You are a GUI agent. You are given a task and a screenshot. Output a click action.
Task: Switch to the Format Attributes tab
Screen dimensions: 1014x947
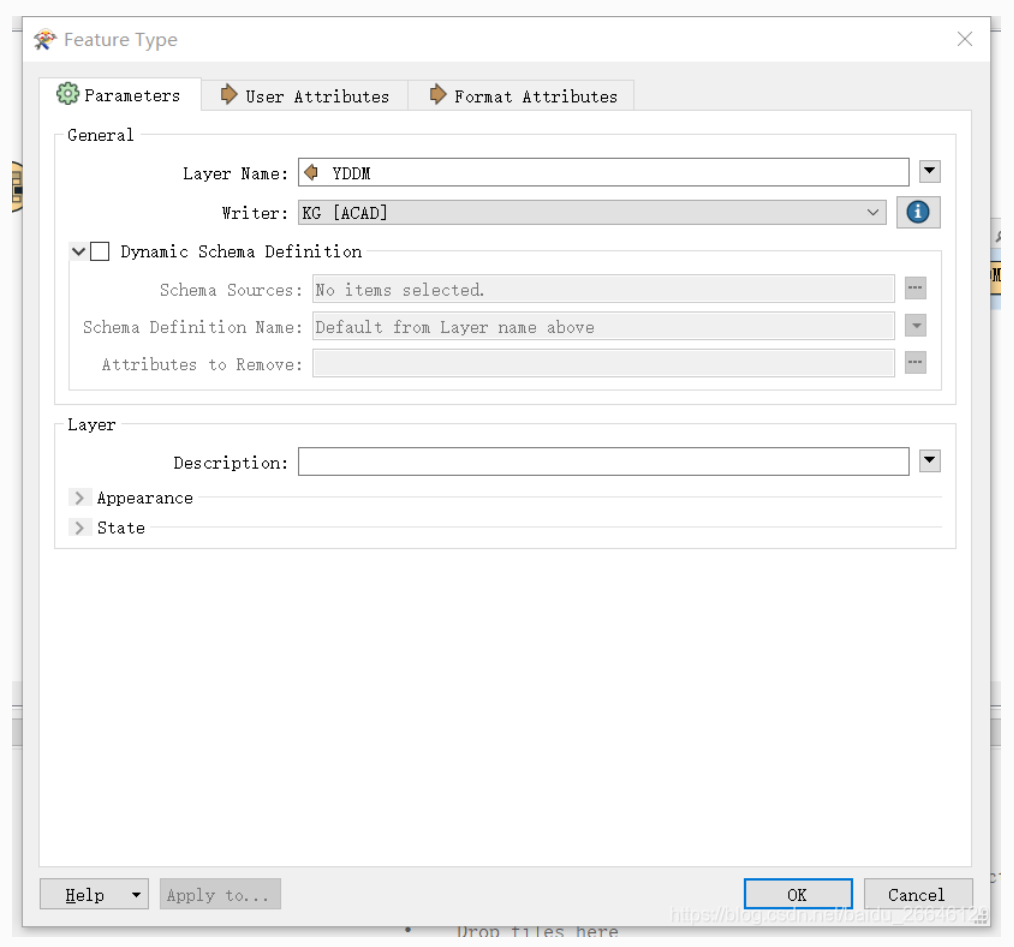[x=521, y=96]
